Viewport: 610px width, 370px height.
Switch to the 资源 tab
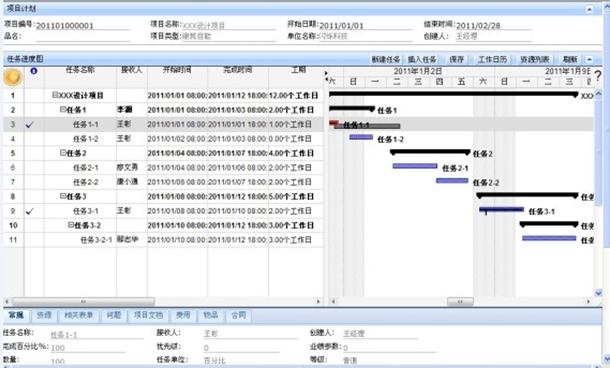pyautogui.click(x=44, y=315)
